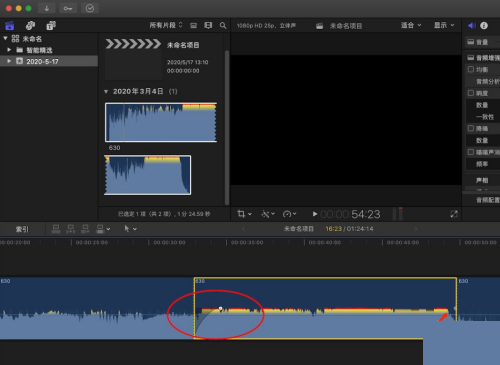Play the viewer with play button

point(315,214)
